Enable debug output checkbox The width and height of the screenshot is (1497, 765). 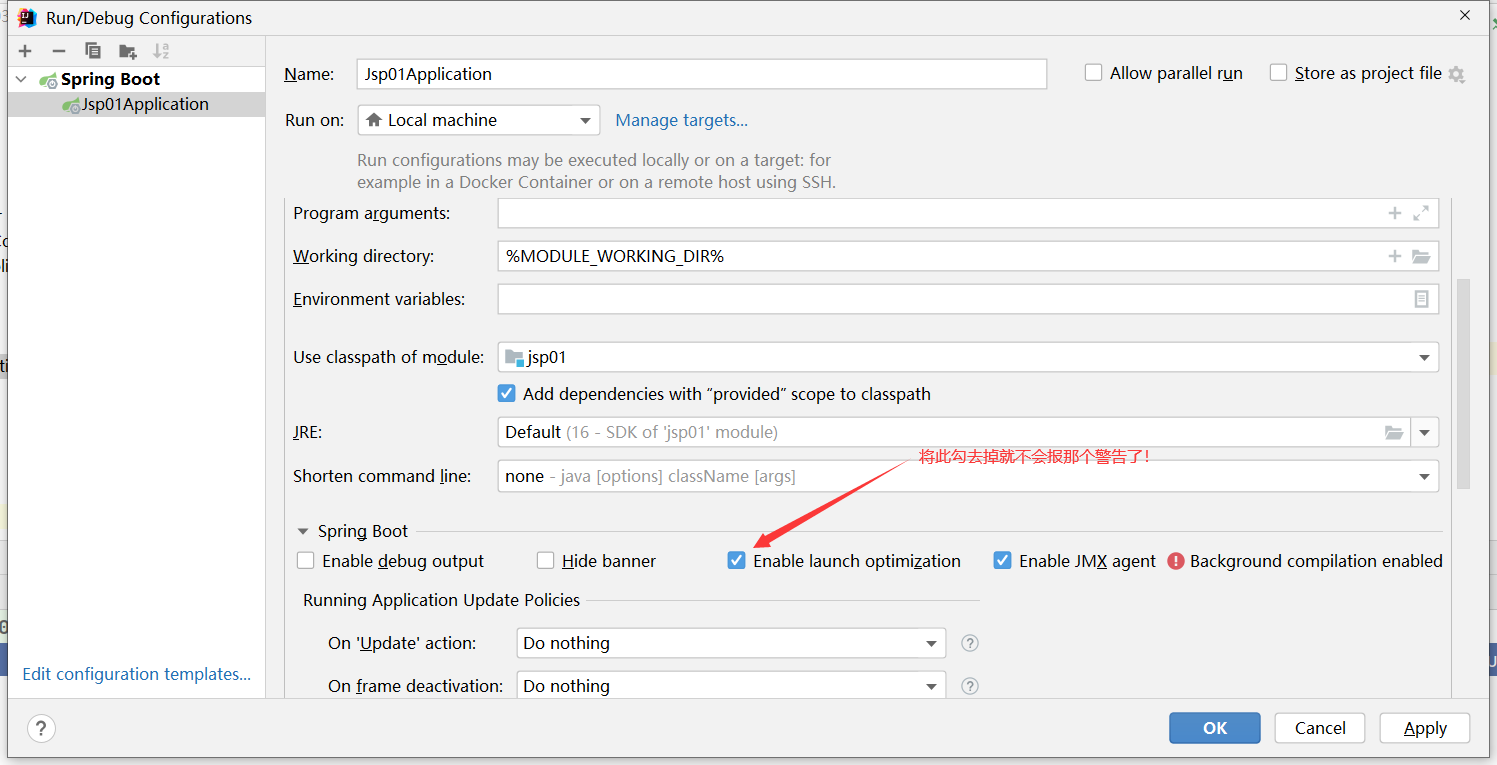click(305, 561)
